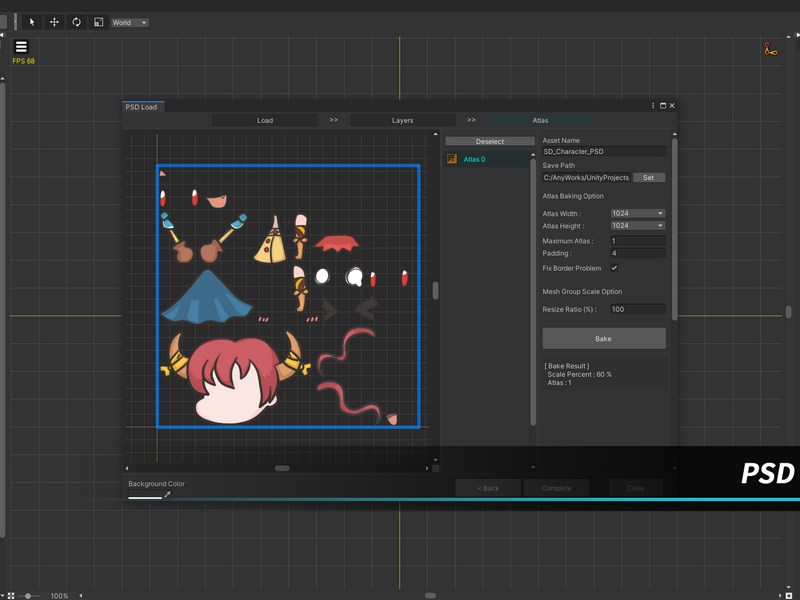
Task: Click the preview scroll-up arrow
Action: (x=435, y=134)
